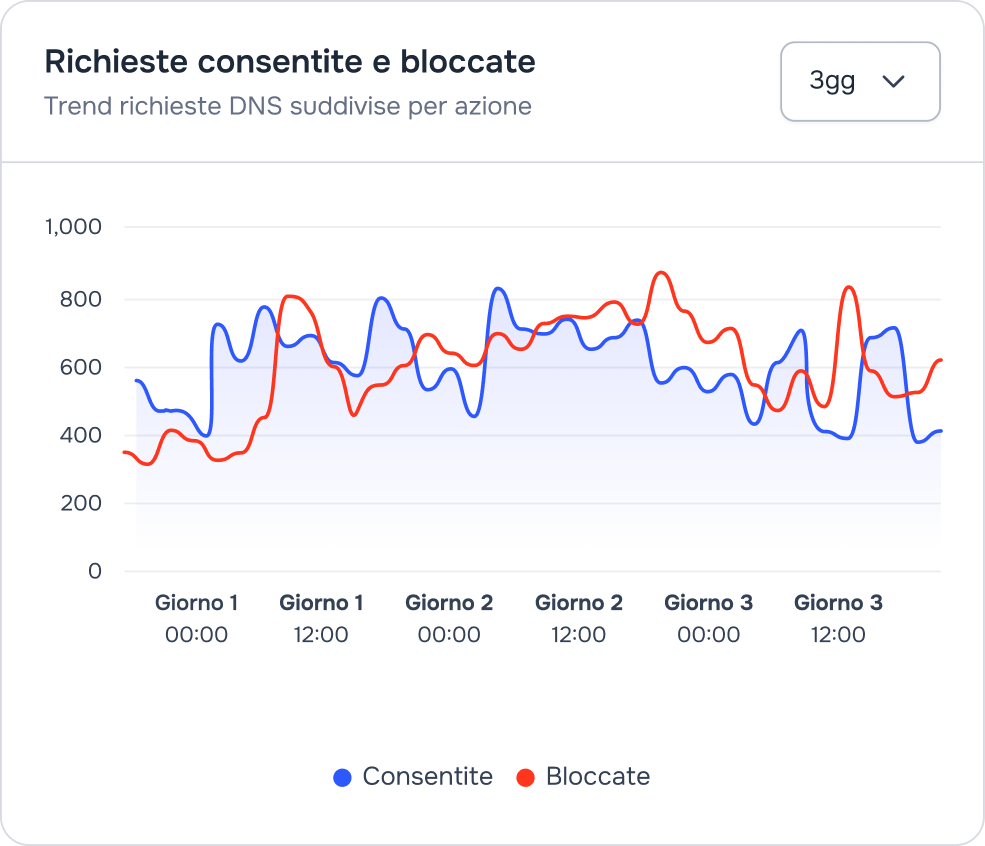Select the Giorno 2 12:00 axis label

coord(579,618)
